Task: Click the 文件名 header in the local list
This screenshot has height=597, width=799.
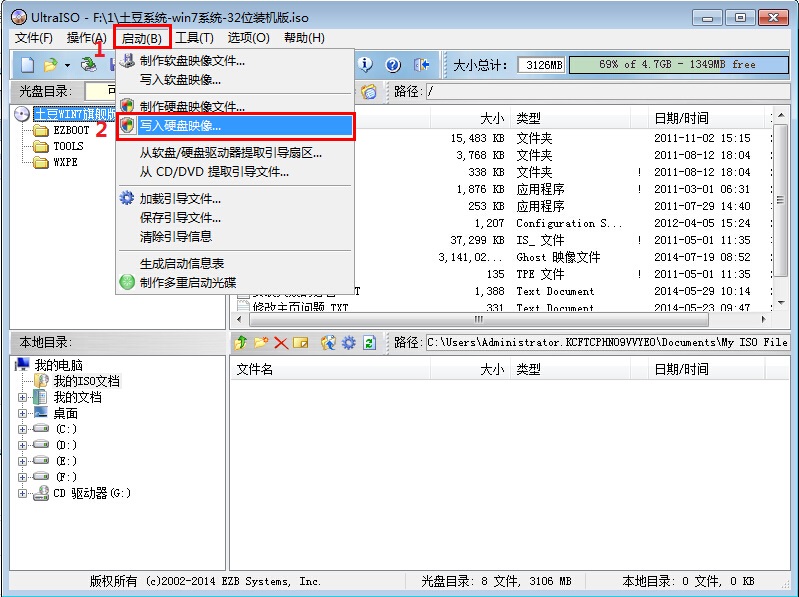Action: pyautogui.click(x=330, y=369)
